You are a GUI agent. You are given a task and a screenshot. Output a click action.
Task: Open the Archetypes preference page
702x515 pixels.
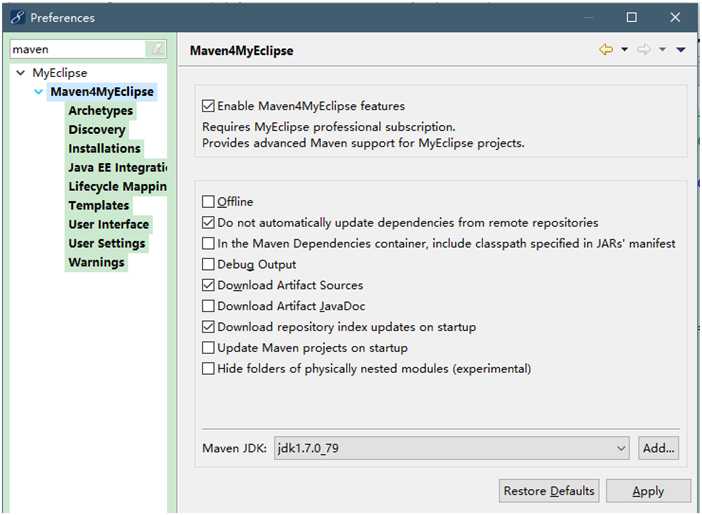[101, 111]
